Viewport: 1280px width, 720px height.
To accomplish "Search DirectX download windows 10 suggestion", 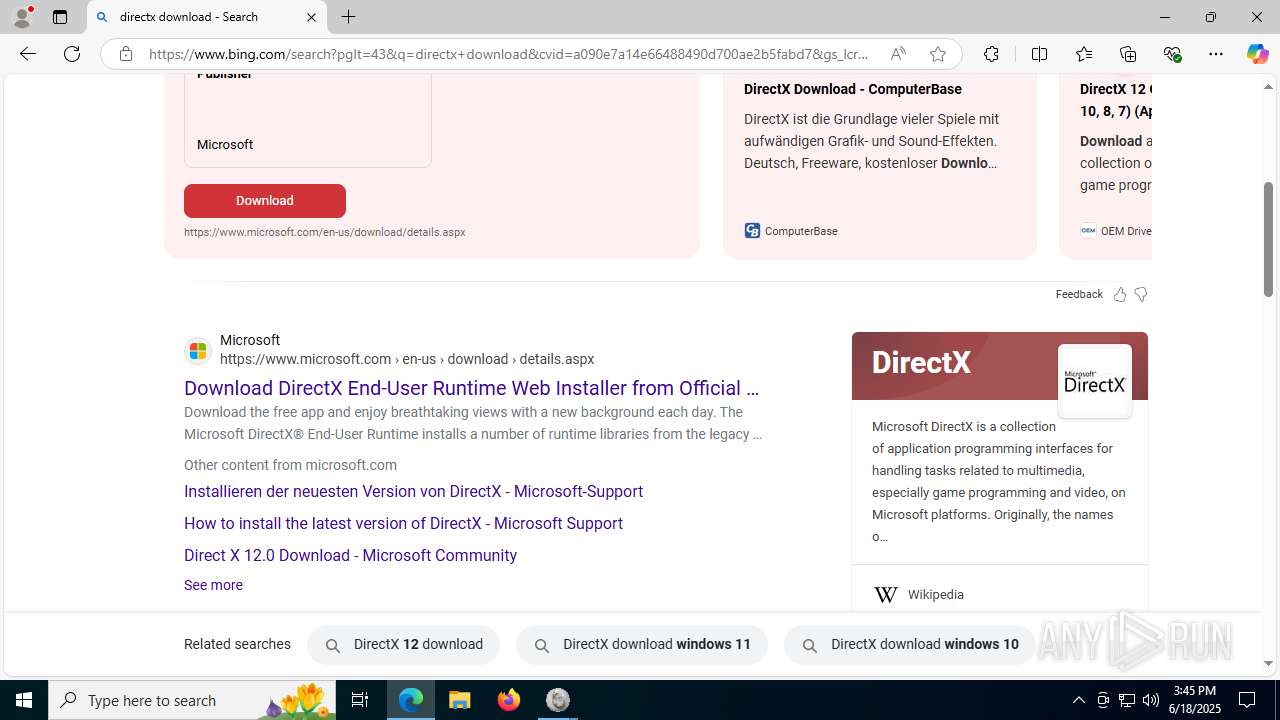I will point(910,645).
